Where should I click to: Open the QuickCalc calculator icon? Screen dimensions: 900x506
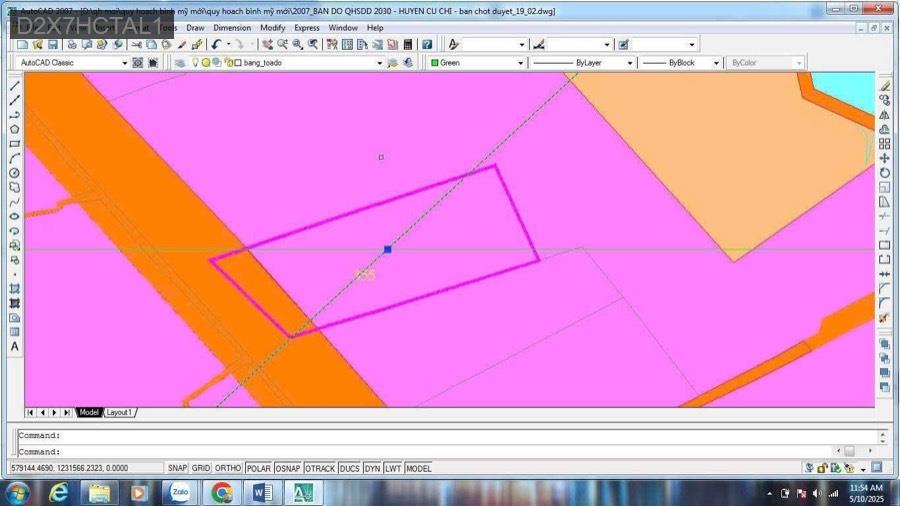pos(408,45)
